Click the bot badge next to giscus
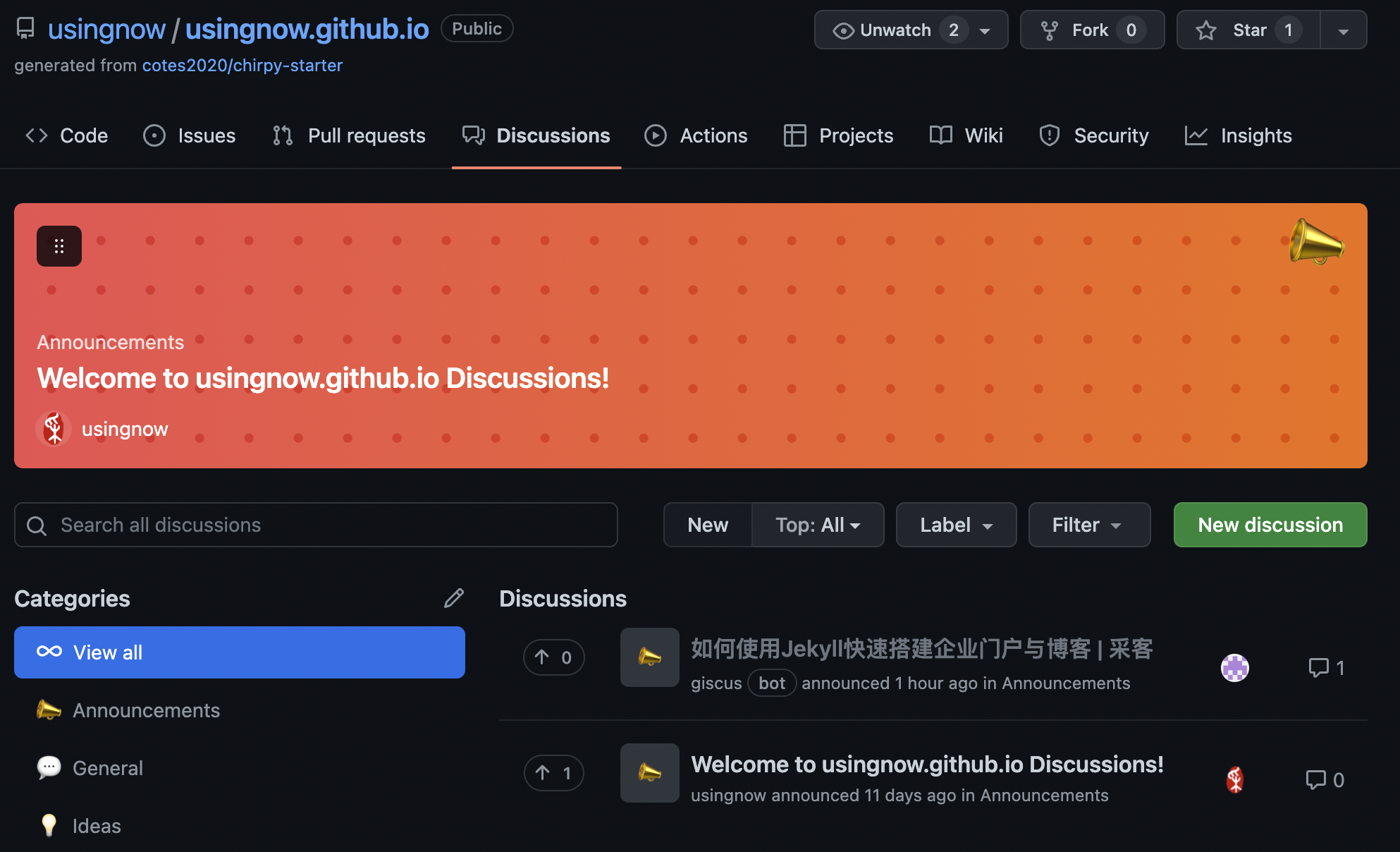 (x=772, y=683)
